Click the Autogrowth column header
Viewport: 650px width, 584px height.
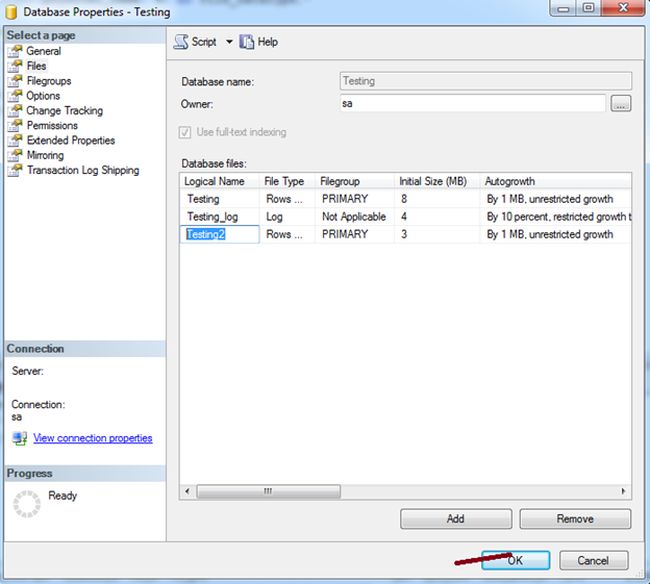point(556,181)
